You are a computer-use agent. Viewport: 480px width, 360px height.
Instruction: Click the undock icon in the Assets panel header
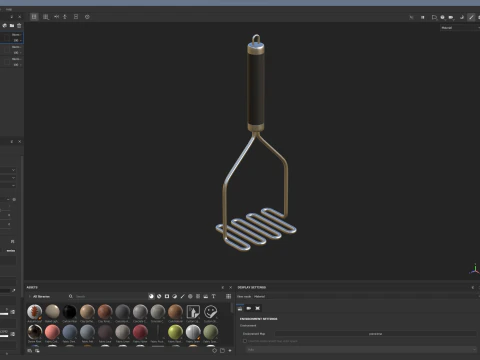coord(223,287)
